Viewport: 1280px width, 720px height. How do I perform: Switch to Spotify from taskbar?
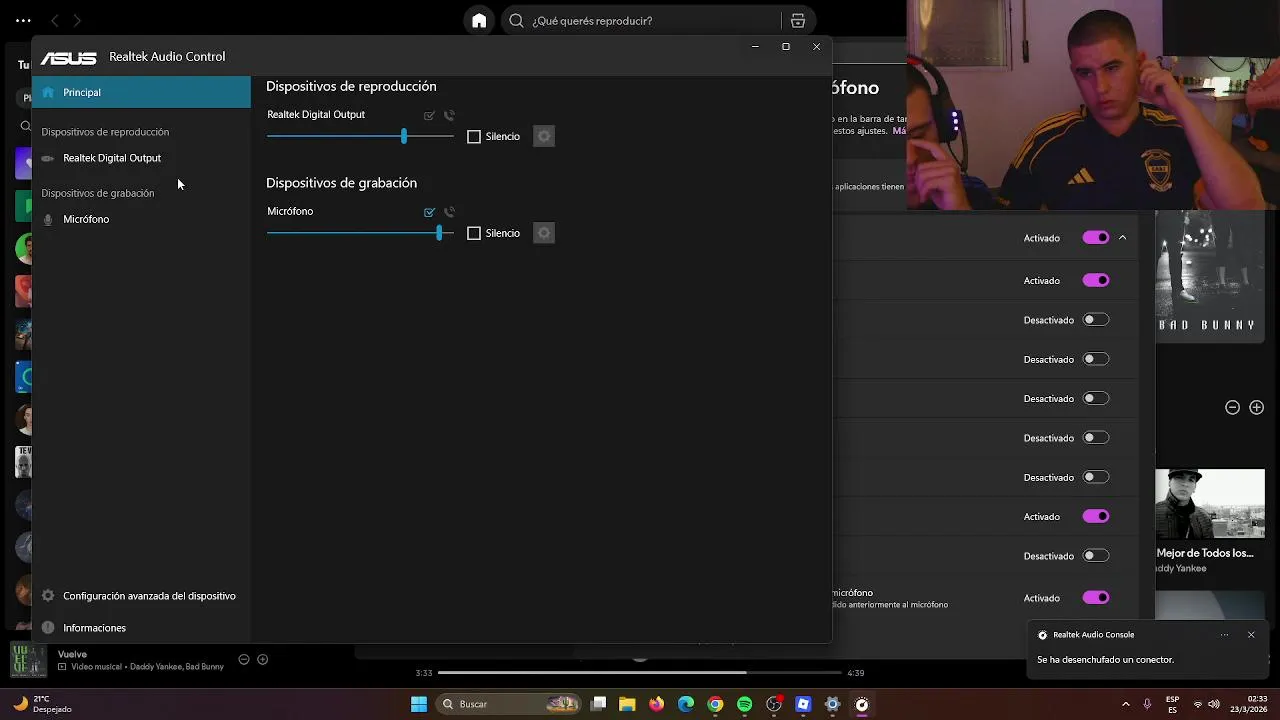click(744, 704)
